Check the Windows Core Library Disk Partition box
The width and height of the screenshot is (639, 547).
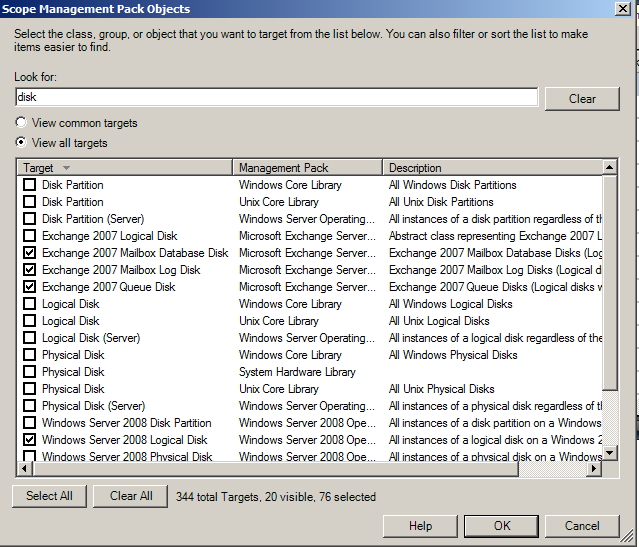coord(29,185)
